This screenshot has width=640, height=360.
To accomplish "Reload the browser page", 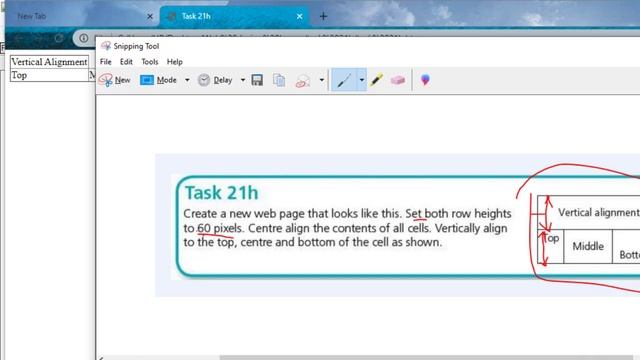I will [x=58, y=38].
